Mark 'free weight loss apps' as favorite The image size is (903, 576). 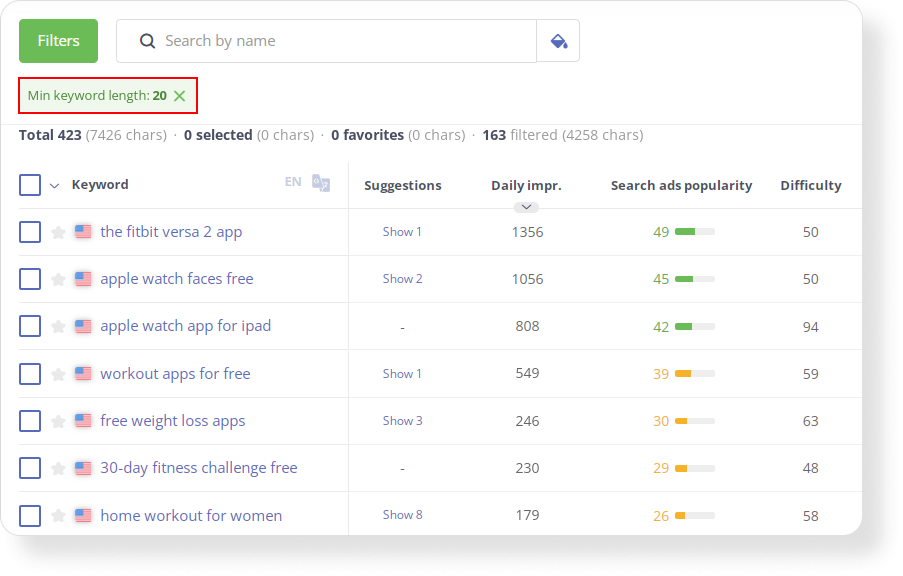pyautogui.click(x=58, y=421)
